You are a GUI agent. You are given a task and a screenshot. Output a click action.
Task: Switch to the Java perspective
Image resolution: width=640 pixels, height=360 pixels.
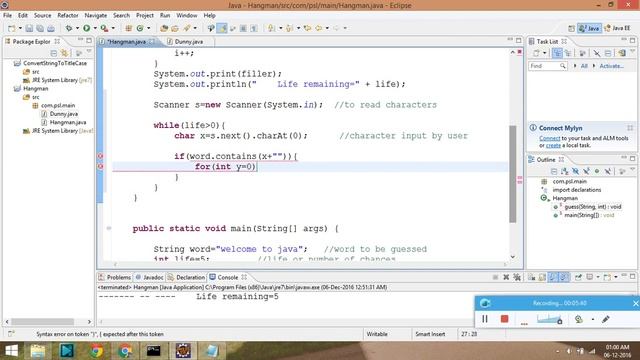point(589,28)
